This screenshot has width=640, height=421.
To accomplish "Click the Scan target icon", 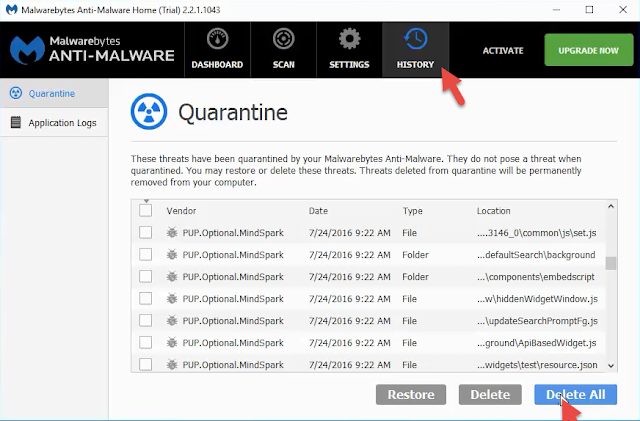I will (x=283, y=39).
